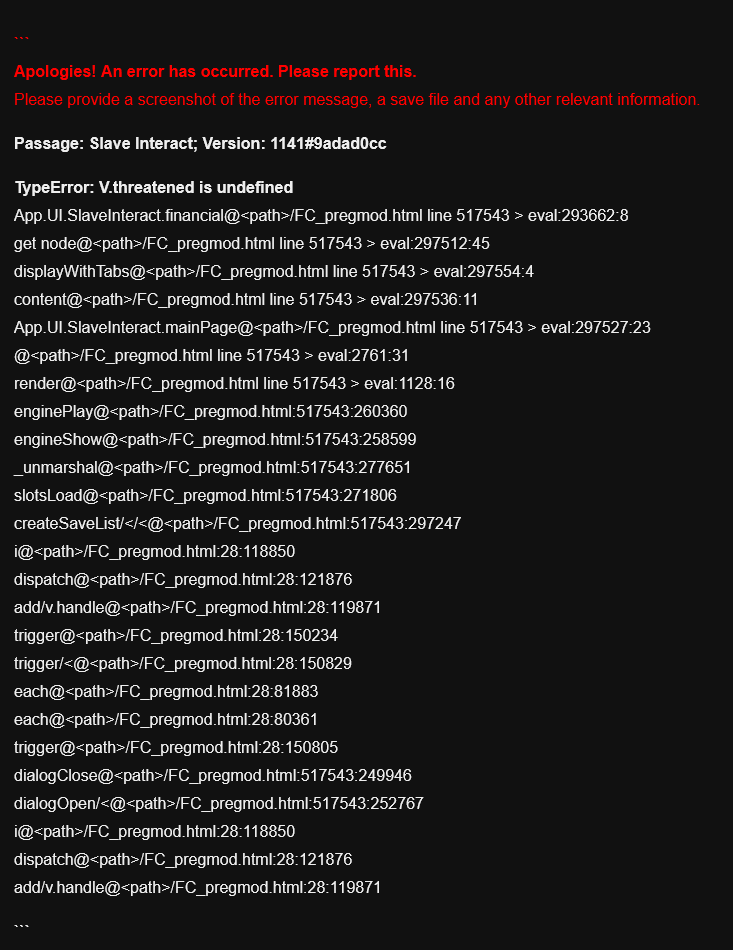Click the stack line ending in eval:2761:31

[x=211, y=356]
